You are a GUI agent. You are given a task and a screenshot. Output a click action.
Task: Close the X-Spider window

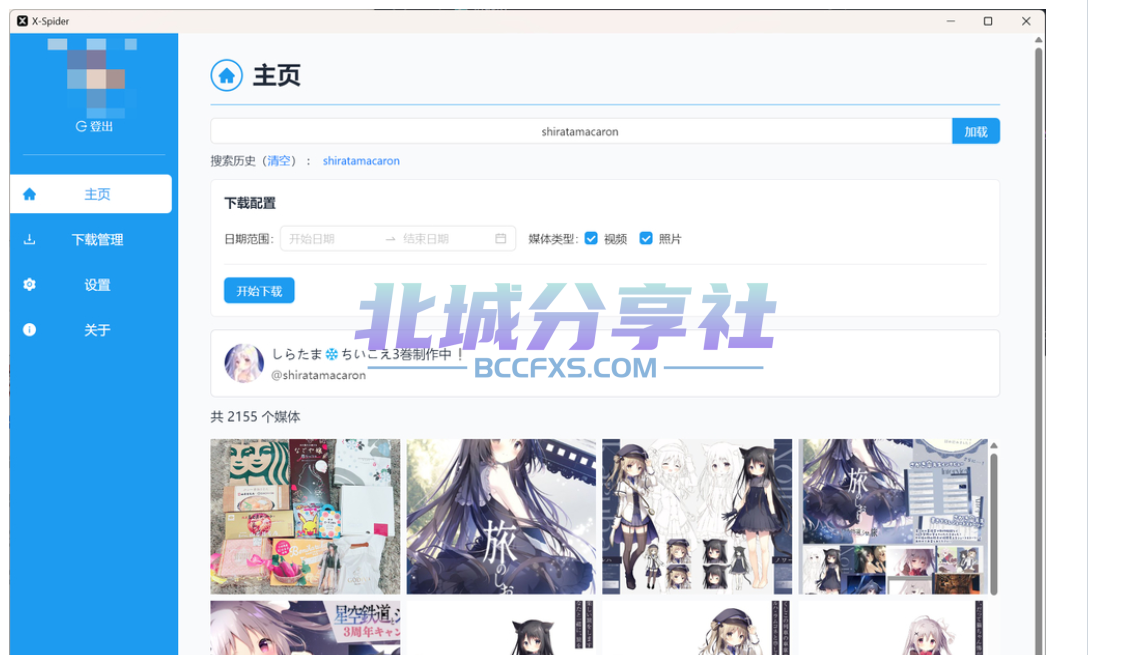pyautogui.click(x=1026, y=21)
